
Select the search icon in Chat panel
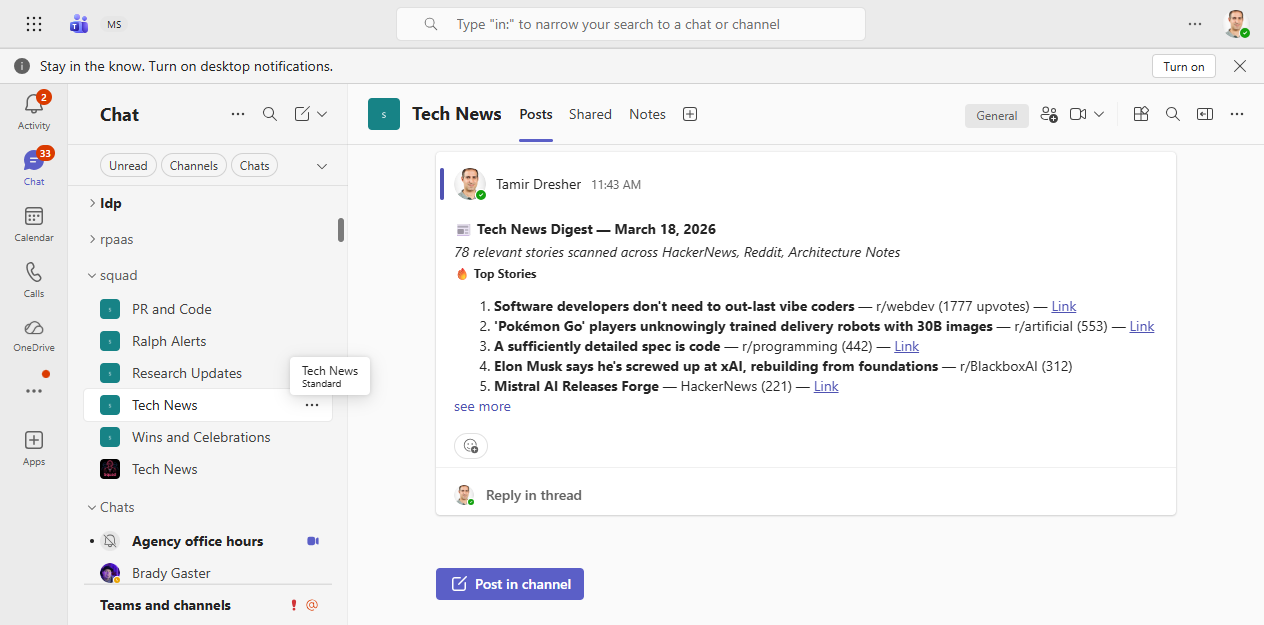click(x=269, y=113)
